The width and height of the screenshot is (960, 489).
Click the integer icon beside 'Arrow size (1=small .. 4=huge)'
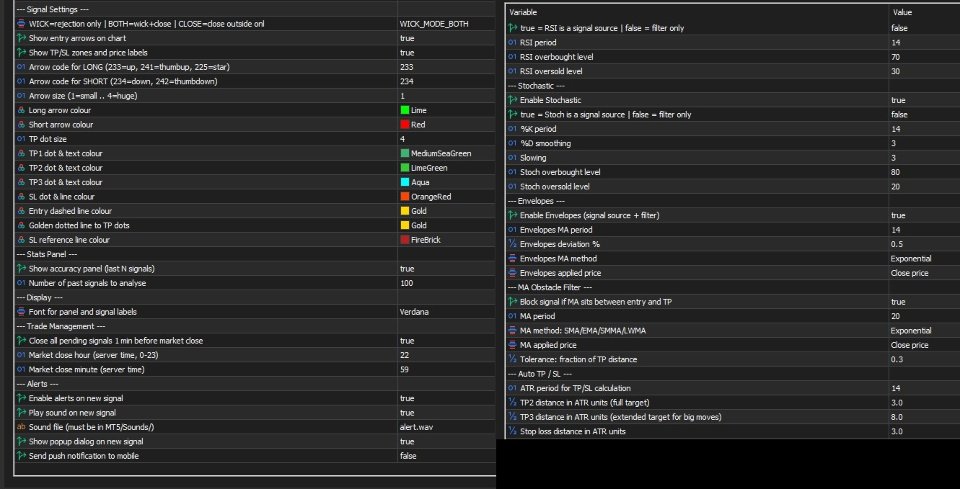click(x=21, y=96)
